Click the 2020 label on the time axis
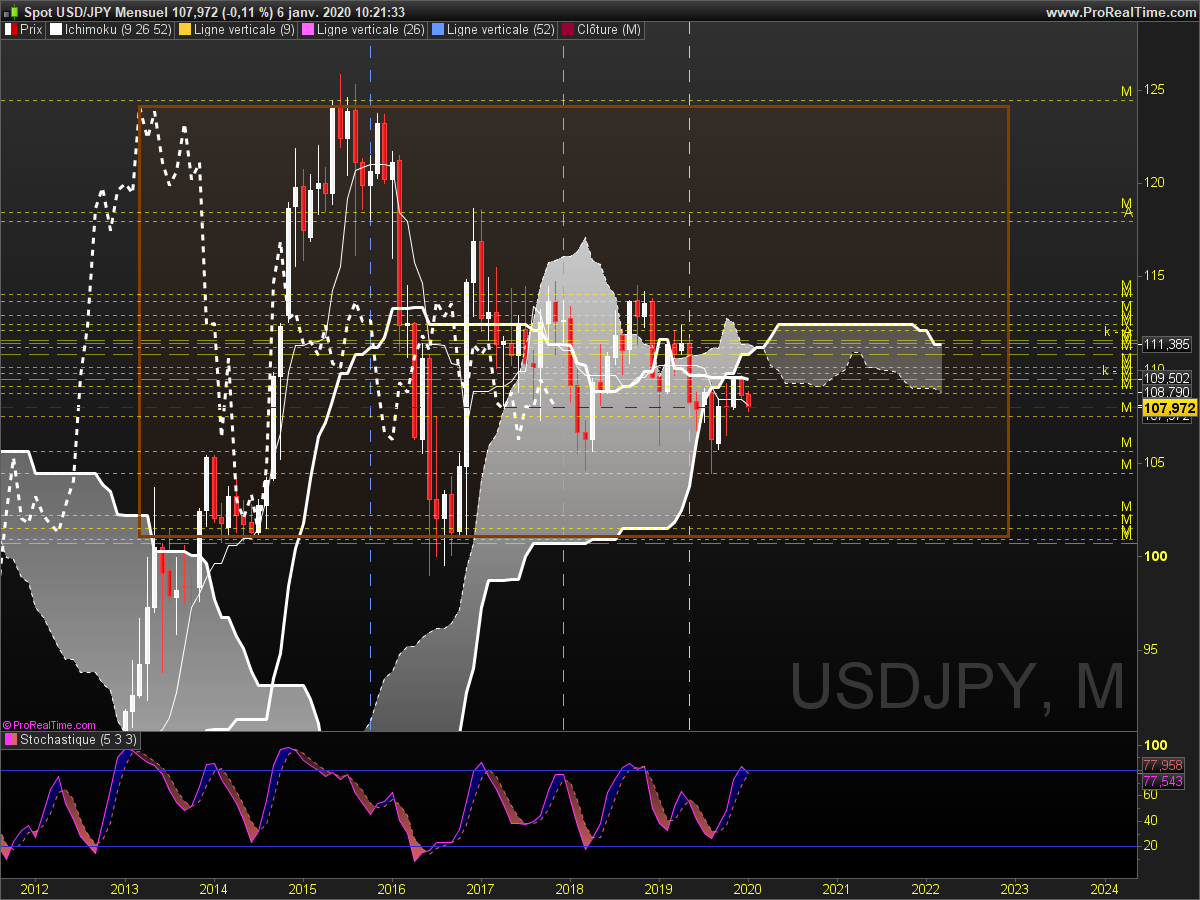Screen dimensions: 1200x900 coord(747,888)
